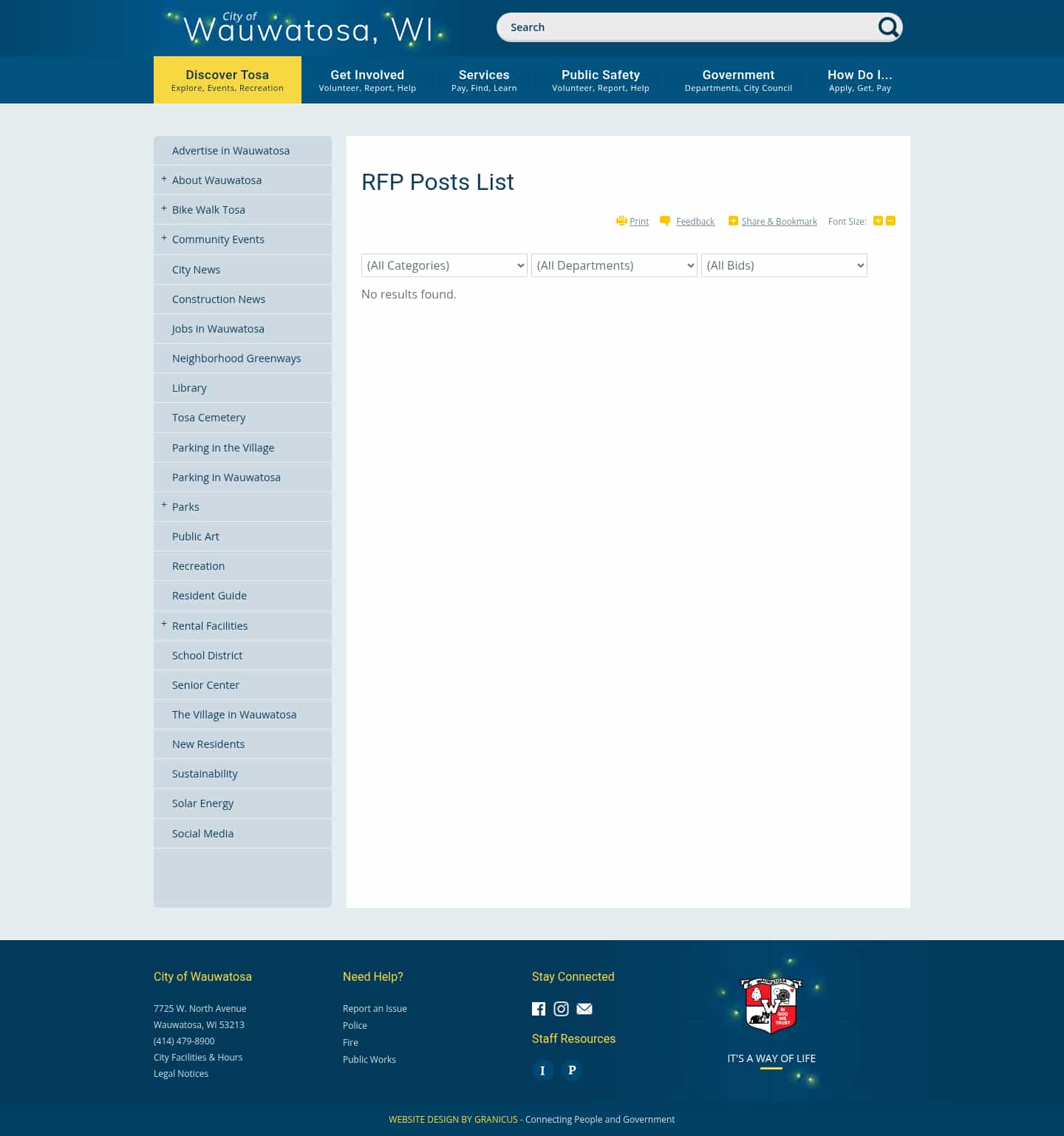
Task: Open Jobs in Wauwatosa sidebar item
Action: tap(242, 329)
